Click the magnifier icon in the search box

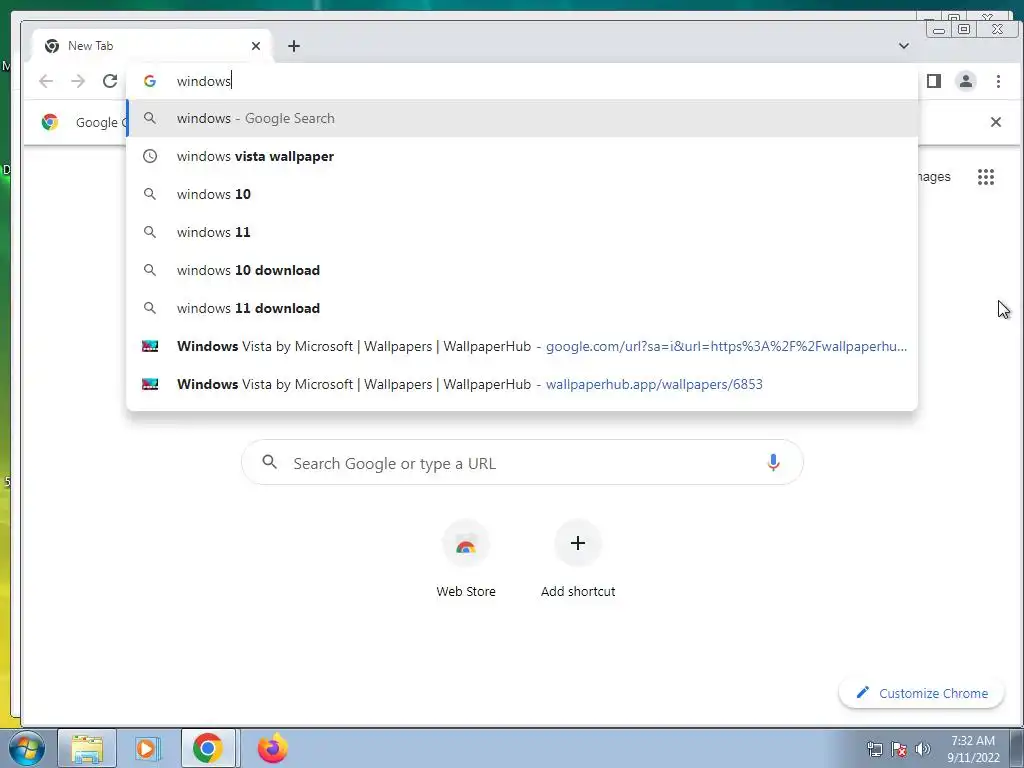269,462
